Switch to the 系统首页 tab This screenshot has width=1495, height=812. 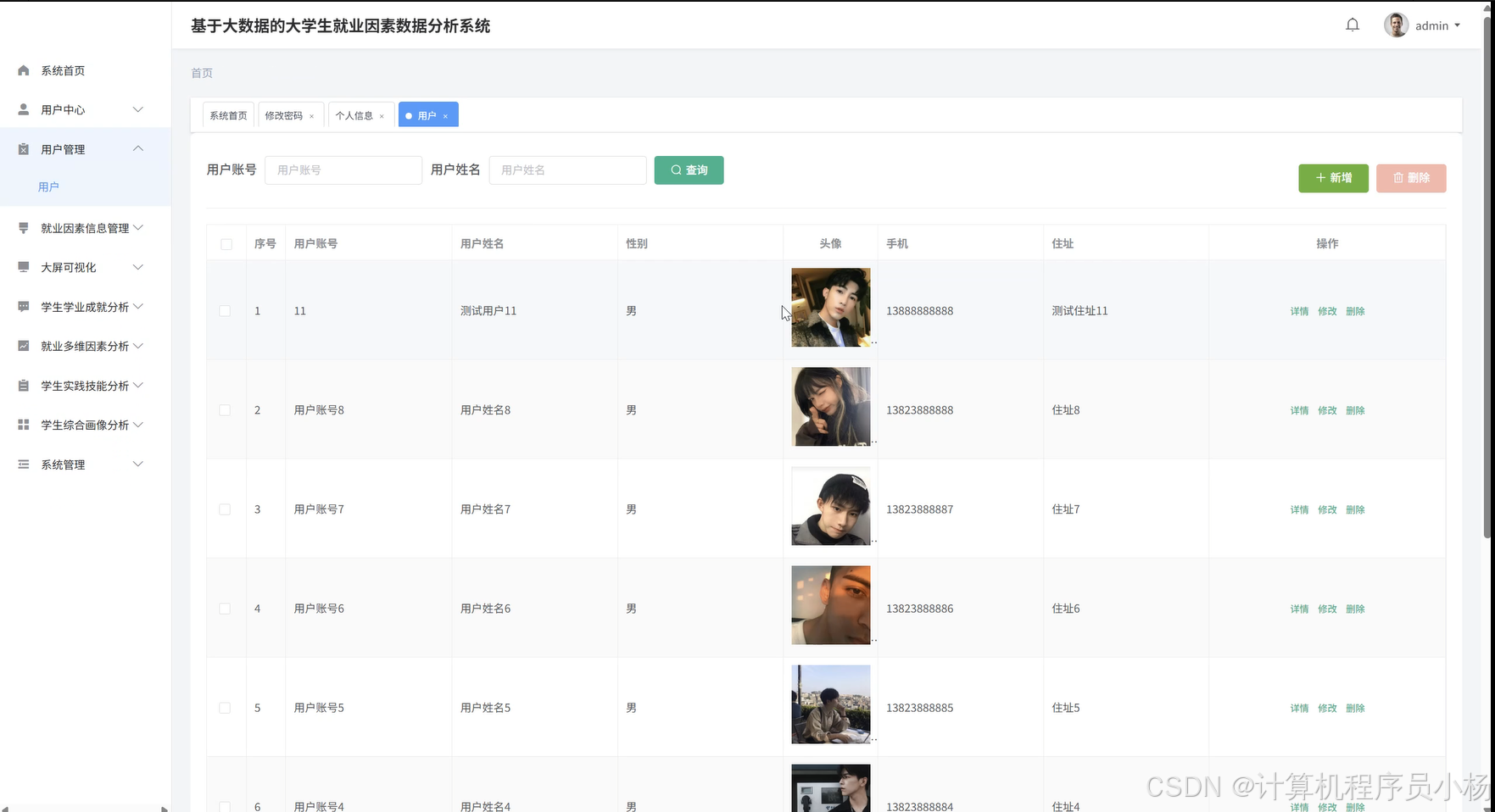[228, 115]
